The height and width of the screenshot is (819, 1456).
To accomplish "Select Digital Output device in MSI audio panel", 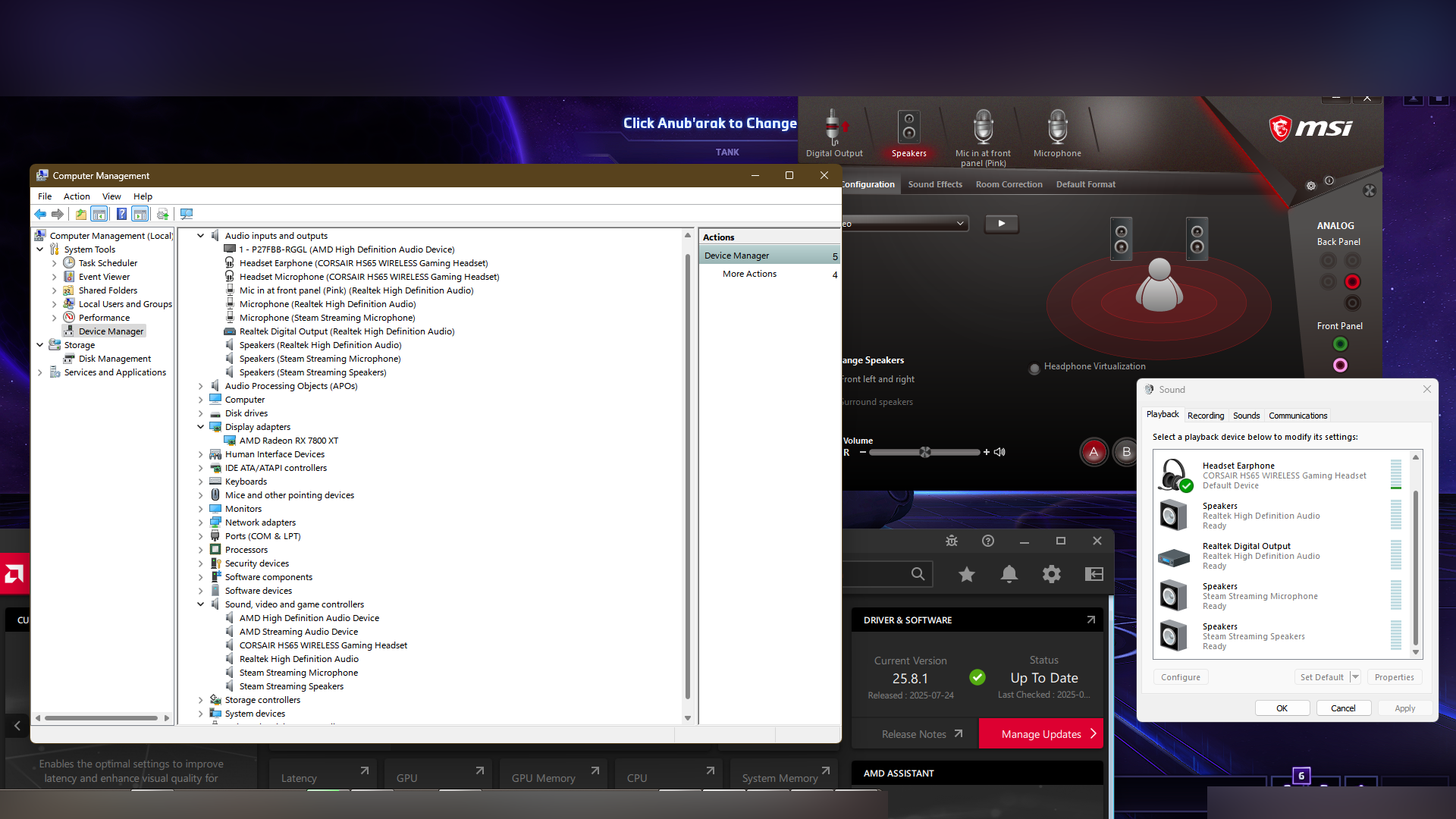I will pyautogui.click(x=834, y=134).
